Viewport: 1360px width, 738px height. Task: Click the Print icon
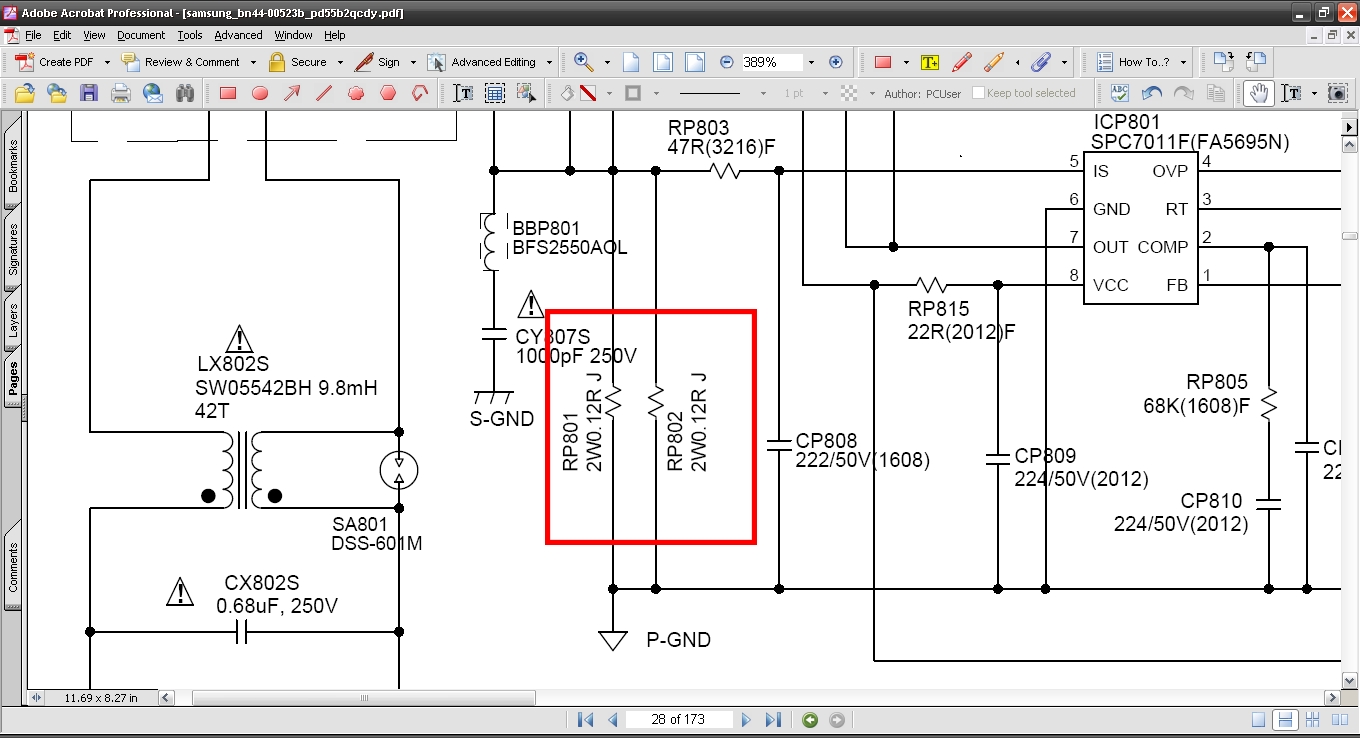[121, 93]
